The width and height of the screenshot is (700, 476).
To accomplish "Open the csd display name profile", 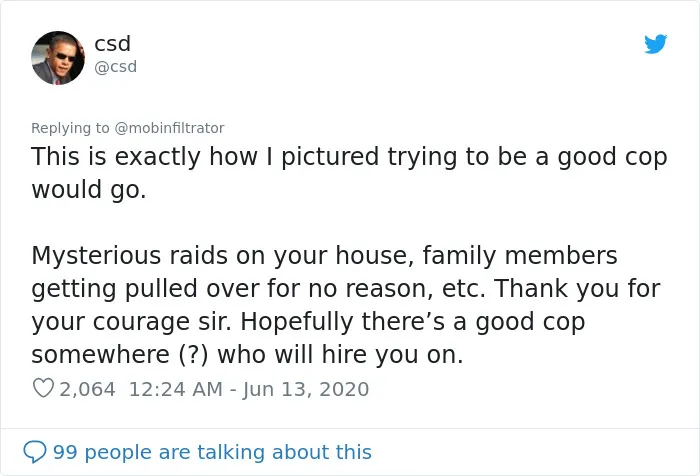I will click(112, 44).
